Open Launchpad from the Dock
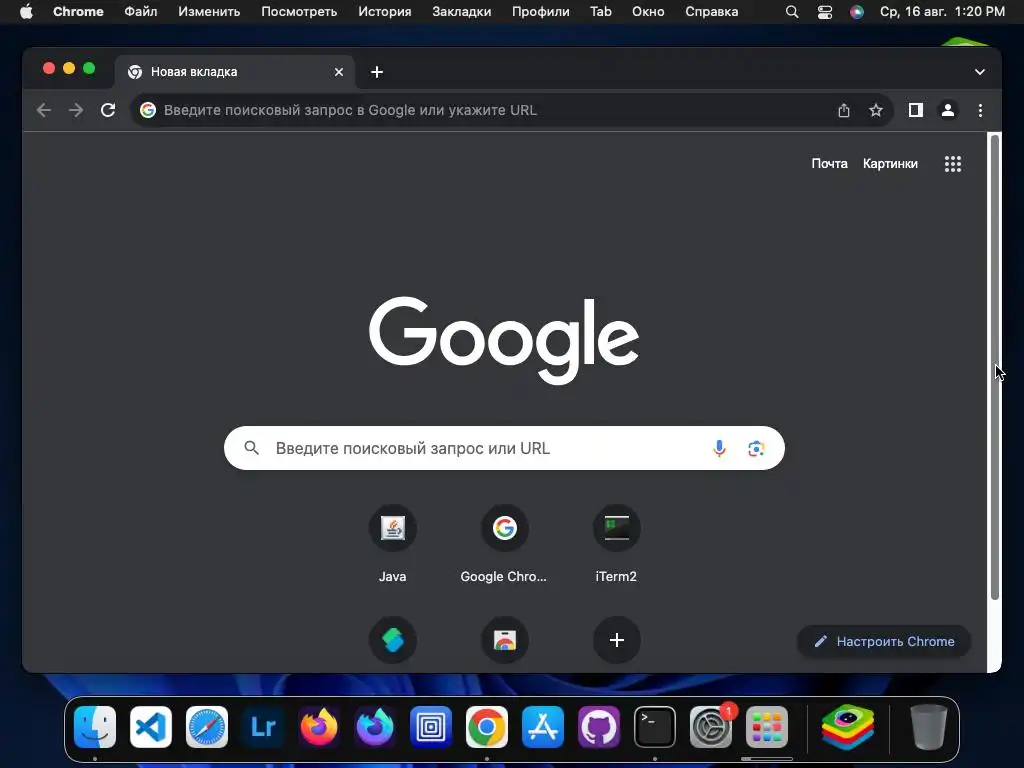The width and height of the screenshot is (1024, 768). (767, 727)
